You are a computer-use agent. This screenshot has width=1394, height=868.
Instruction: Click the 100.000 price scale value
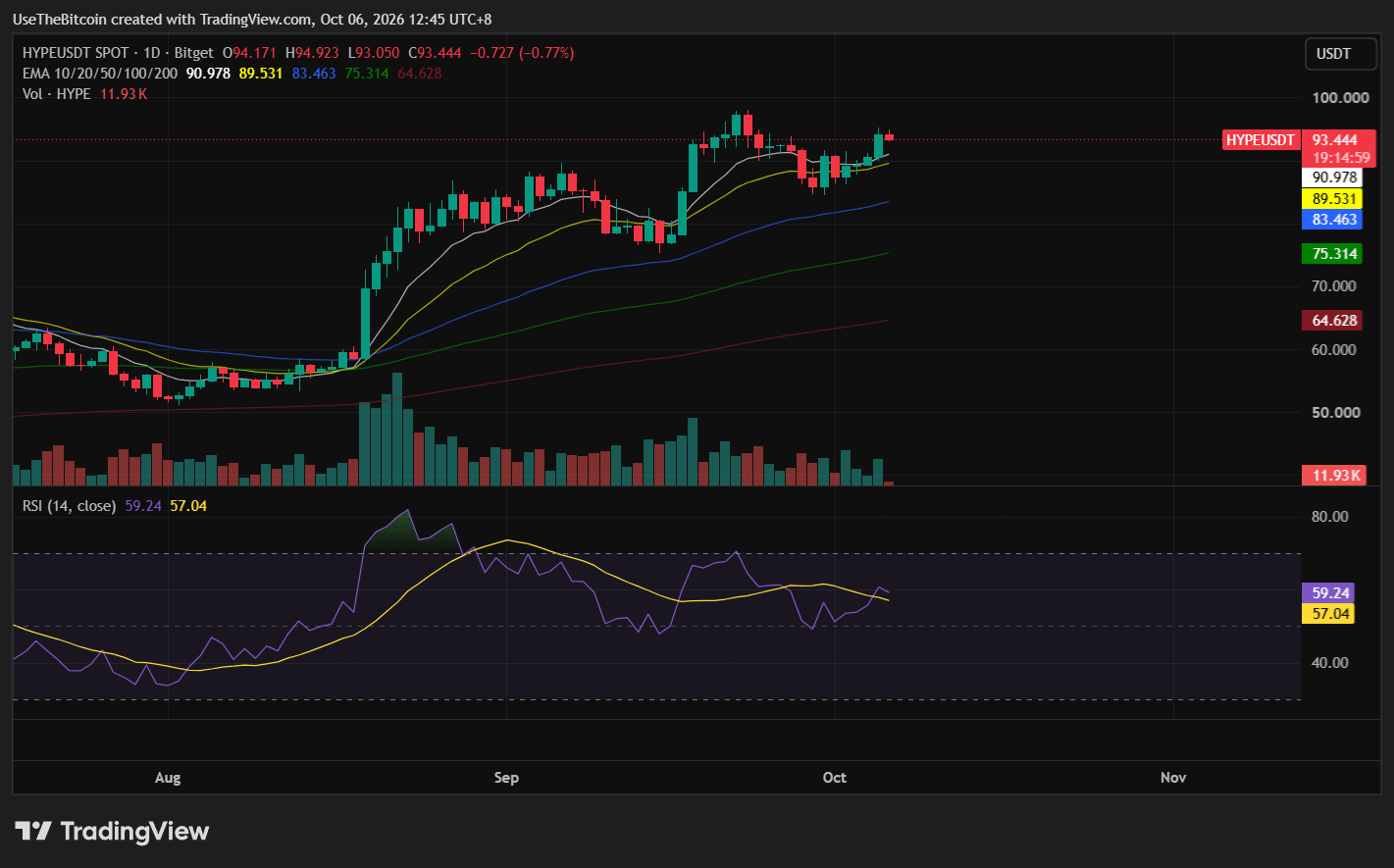click(x=1341, y=98)
